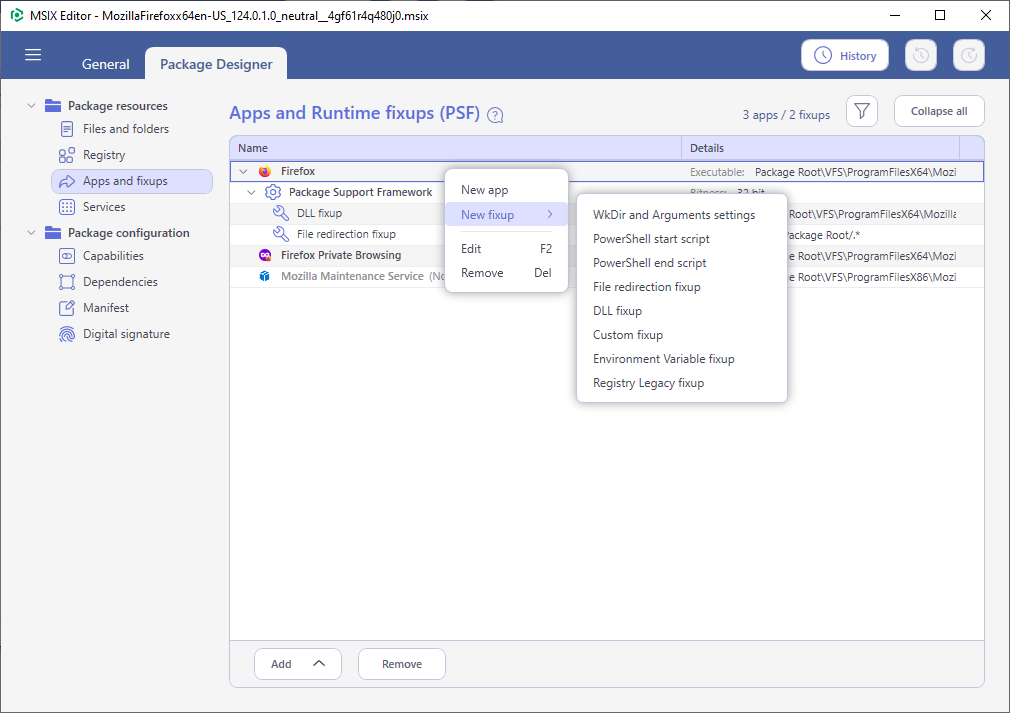1010x713 pixels.
Task: Click the filter funnel icon
Action: 862,111
